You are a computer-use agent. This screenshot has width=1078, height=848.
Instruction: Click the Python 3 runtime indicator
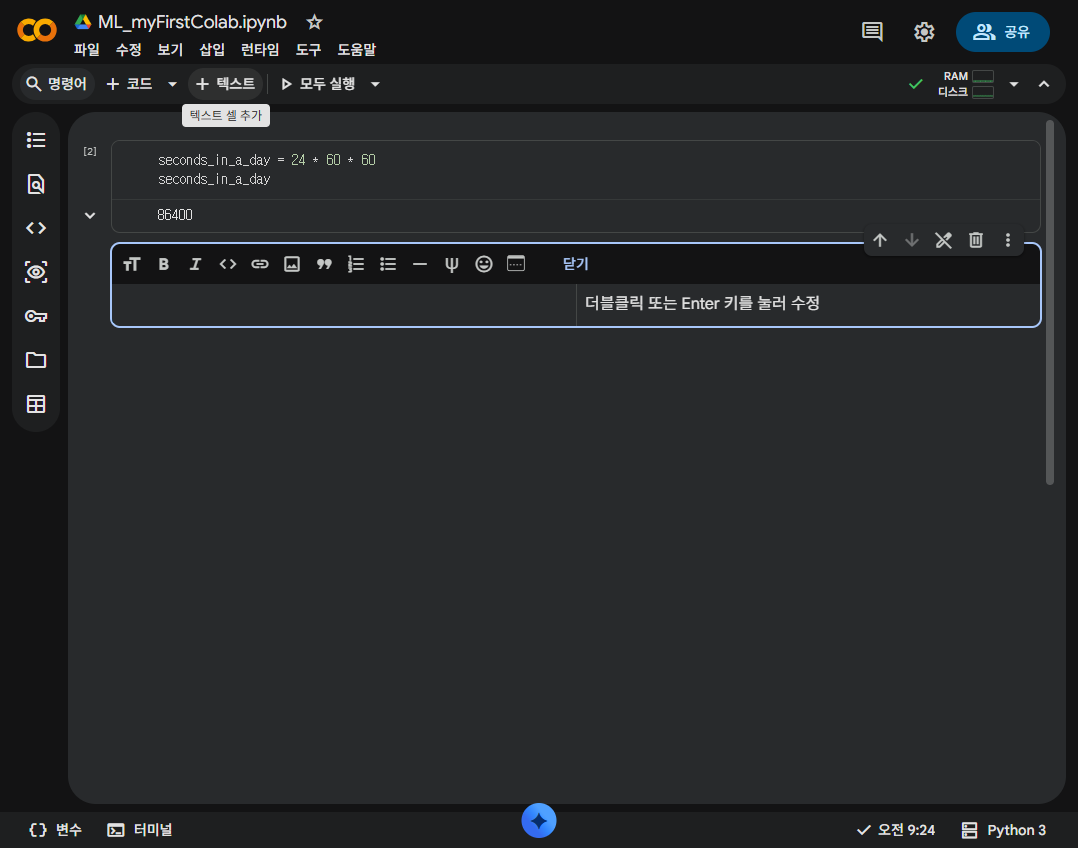click(1004, 830)
